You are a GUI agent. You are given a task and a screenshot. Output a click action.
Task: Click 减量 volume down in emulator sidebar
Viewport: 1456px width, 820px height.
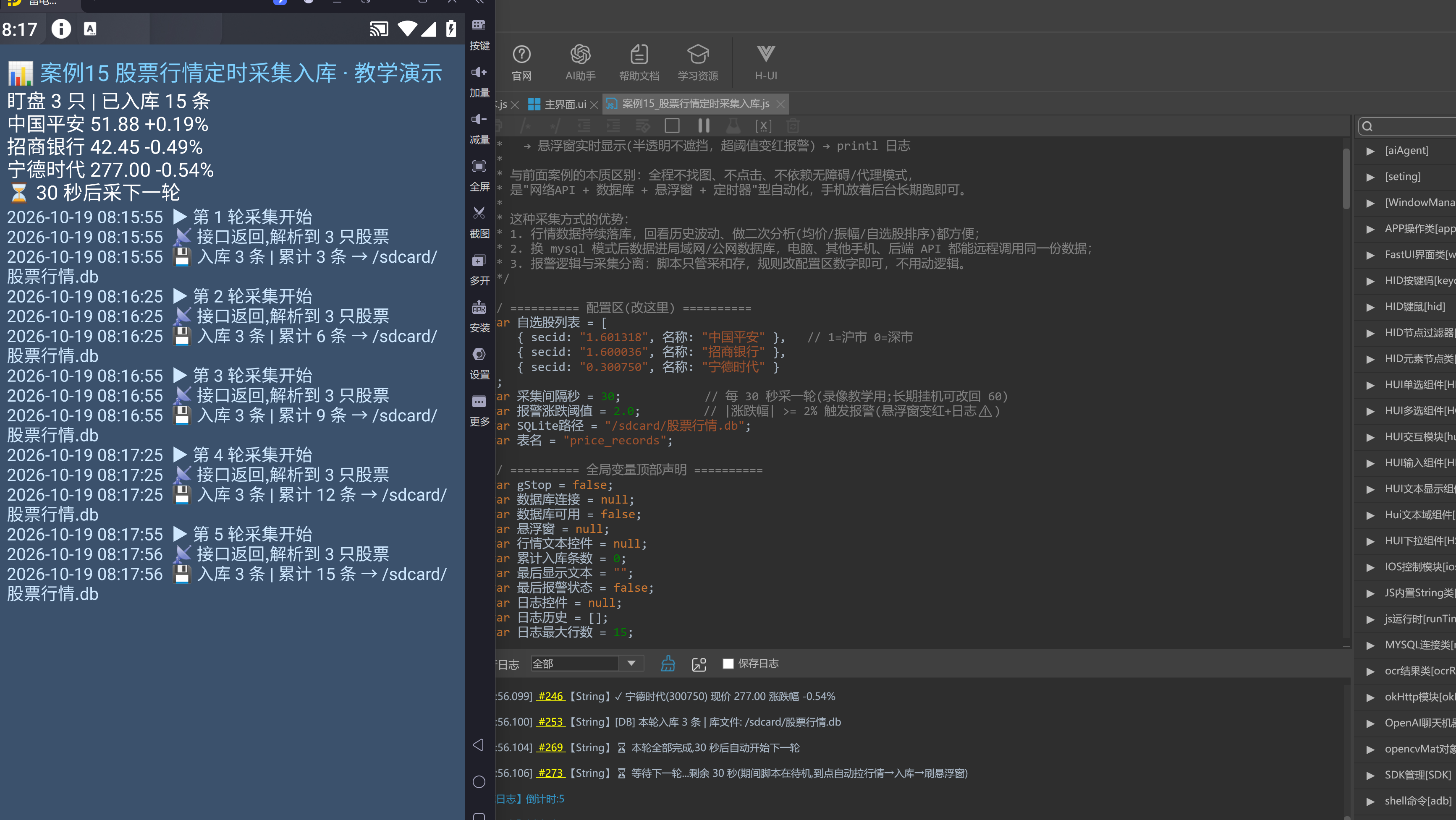479,128
